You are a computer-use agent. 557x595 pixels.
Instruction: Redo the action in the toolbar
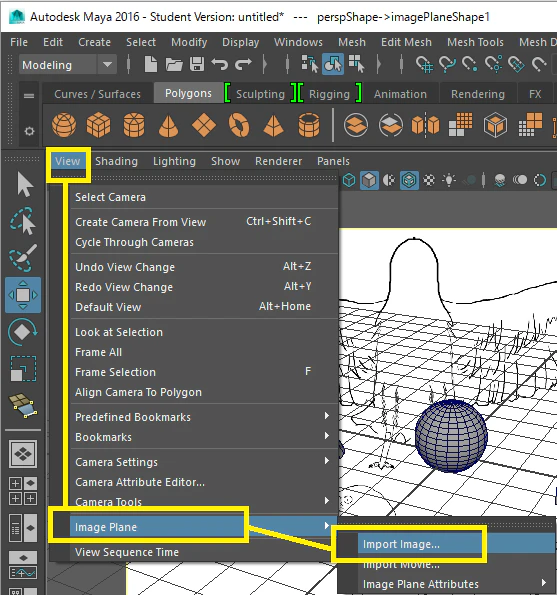(x=243, y=64)
